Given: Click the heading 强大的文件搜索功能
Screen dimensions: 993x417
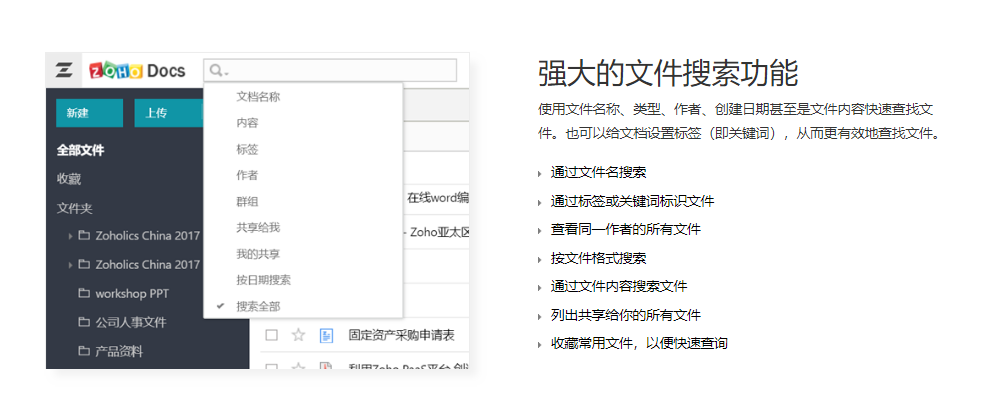Looking at the screenshot, I should pyautogui.click(x=668, y=73).
